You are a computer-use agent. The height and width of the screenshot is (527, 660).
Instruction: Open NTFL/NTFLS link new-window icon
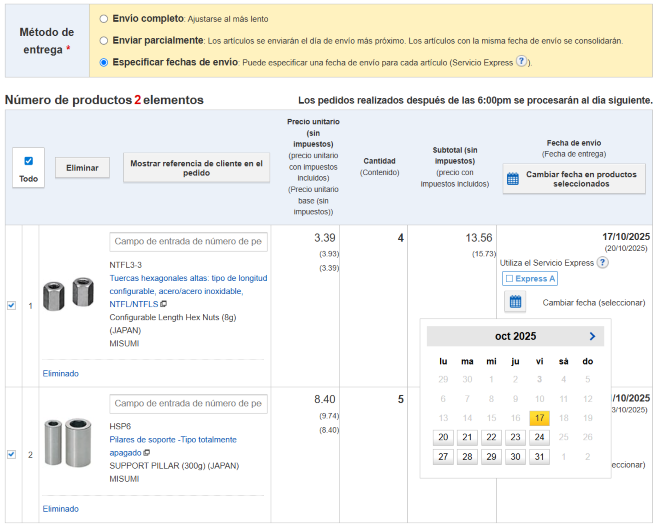tap(164, 303)
